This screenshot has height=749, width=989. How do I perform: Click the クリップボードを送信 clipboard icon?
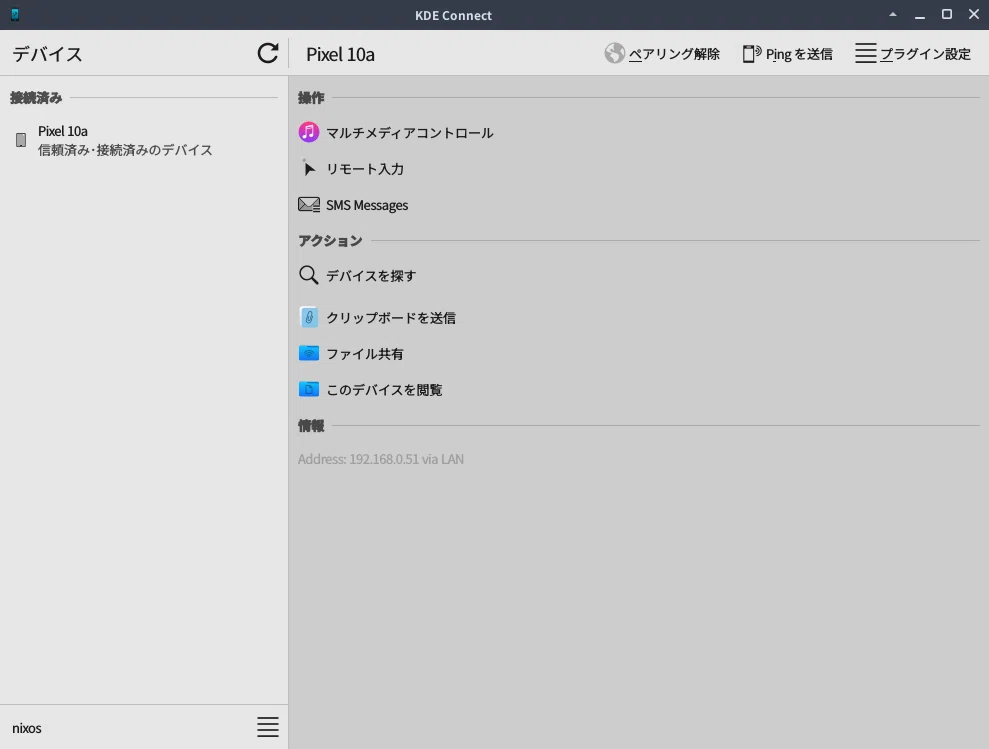[308, 317]
